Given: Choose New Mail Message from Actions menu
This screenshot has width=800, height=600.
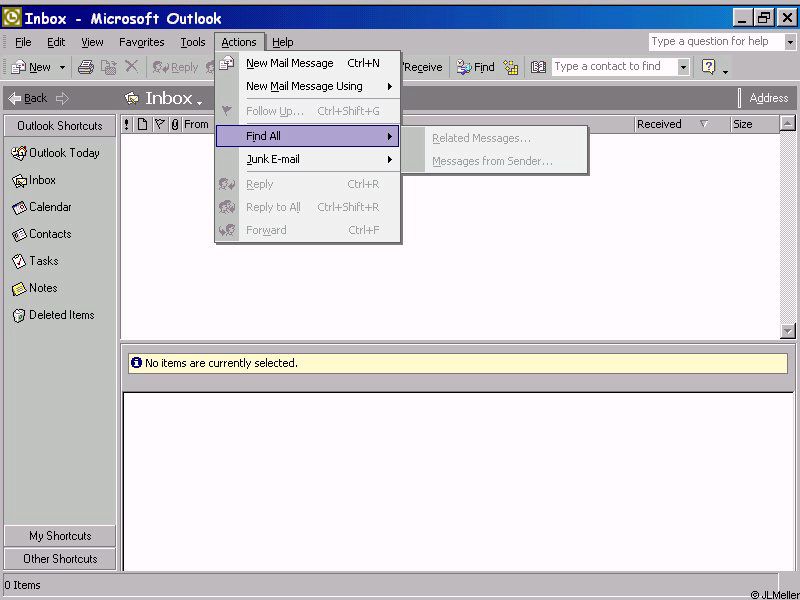Looking at the screenshot, I should coord(308,63).
